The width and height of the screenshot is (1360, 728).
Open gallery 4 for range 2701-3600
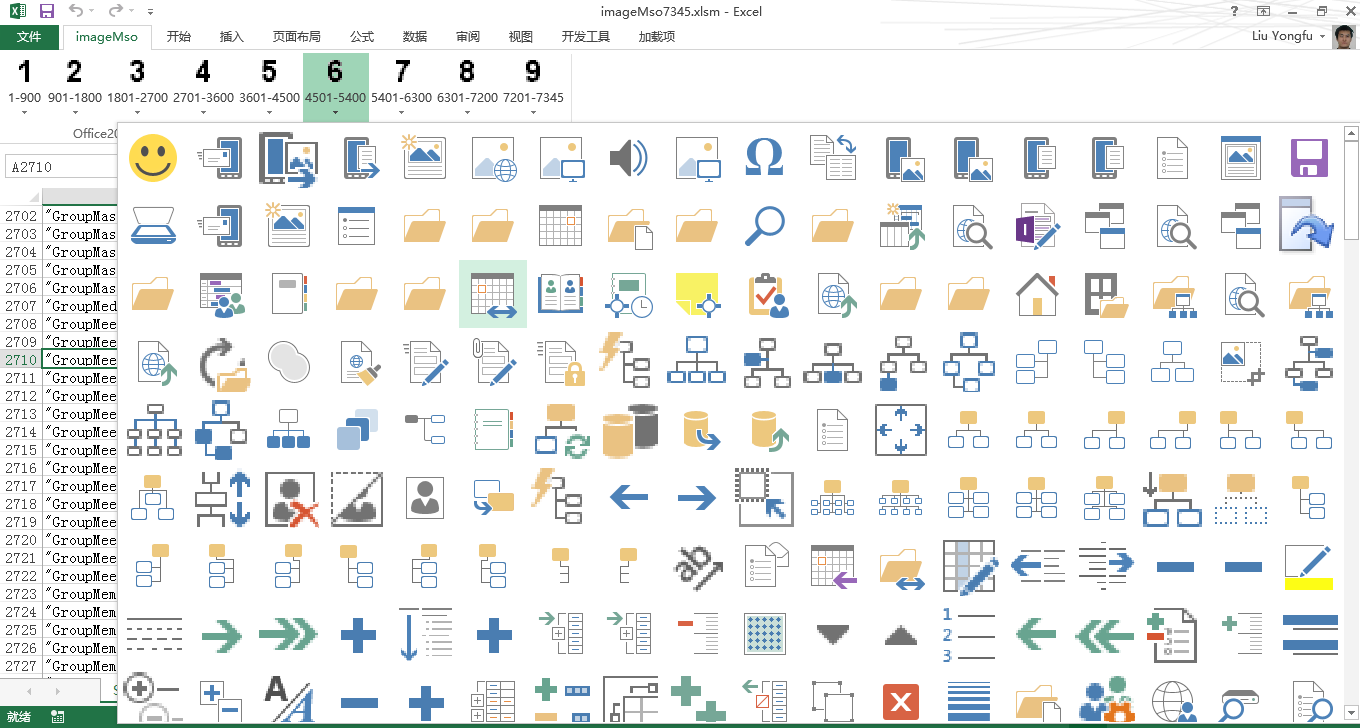click(203, 87)
